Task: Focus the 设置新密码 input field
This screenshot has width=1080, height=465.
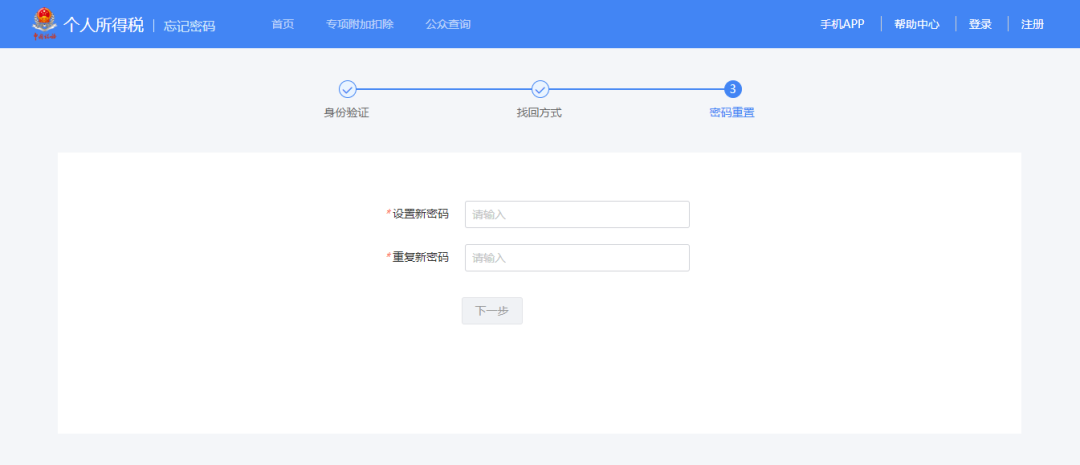Action: coord(577,214)
